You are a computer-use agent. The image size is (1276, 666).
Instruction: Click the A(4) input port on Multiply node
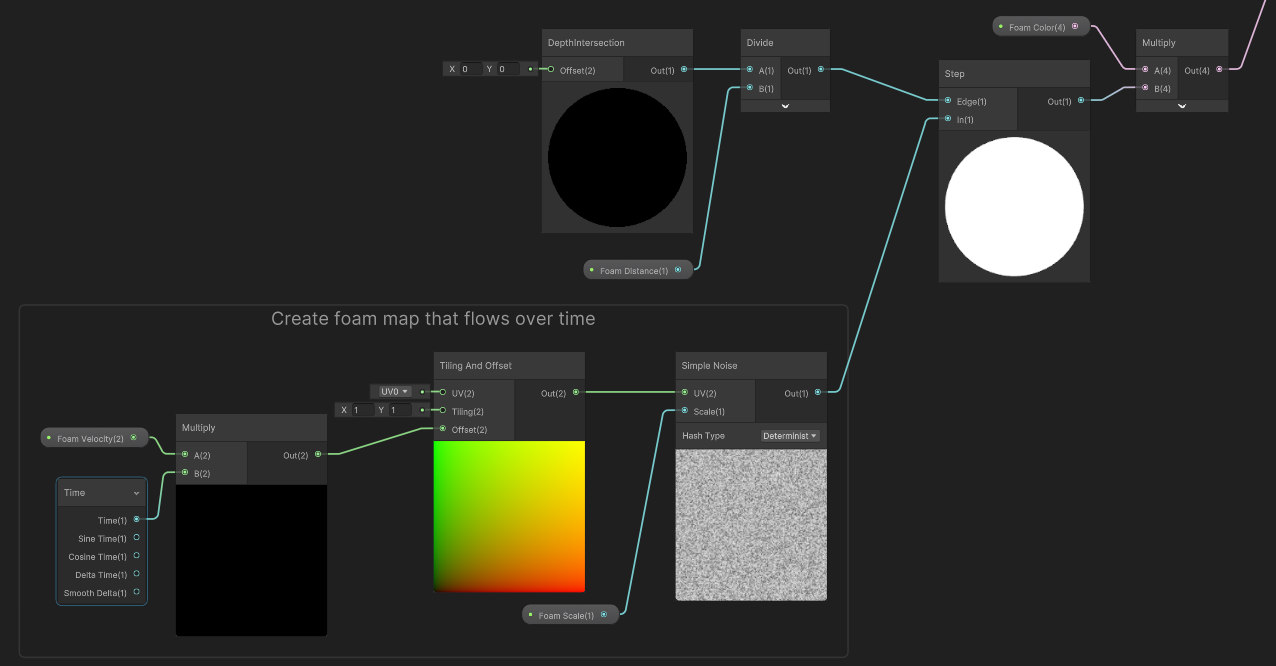[1145, 70]
